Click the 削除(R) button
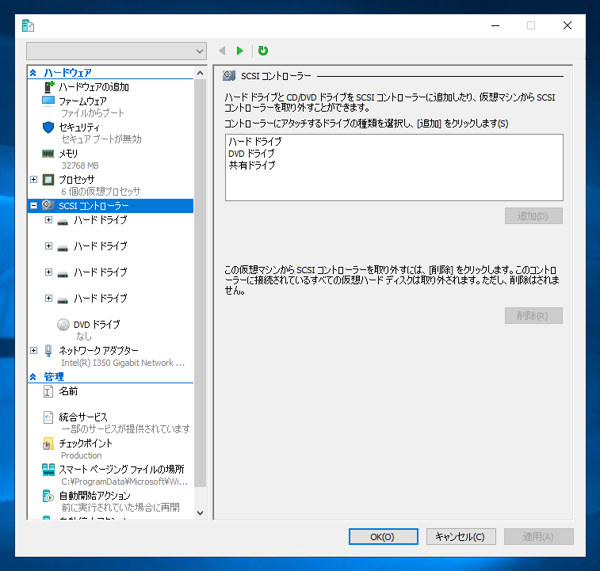 click(x=534, y=316)
